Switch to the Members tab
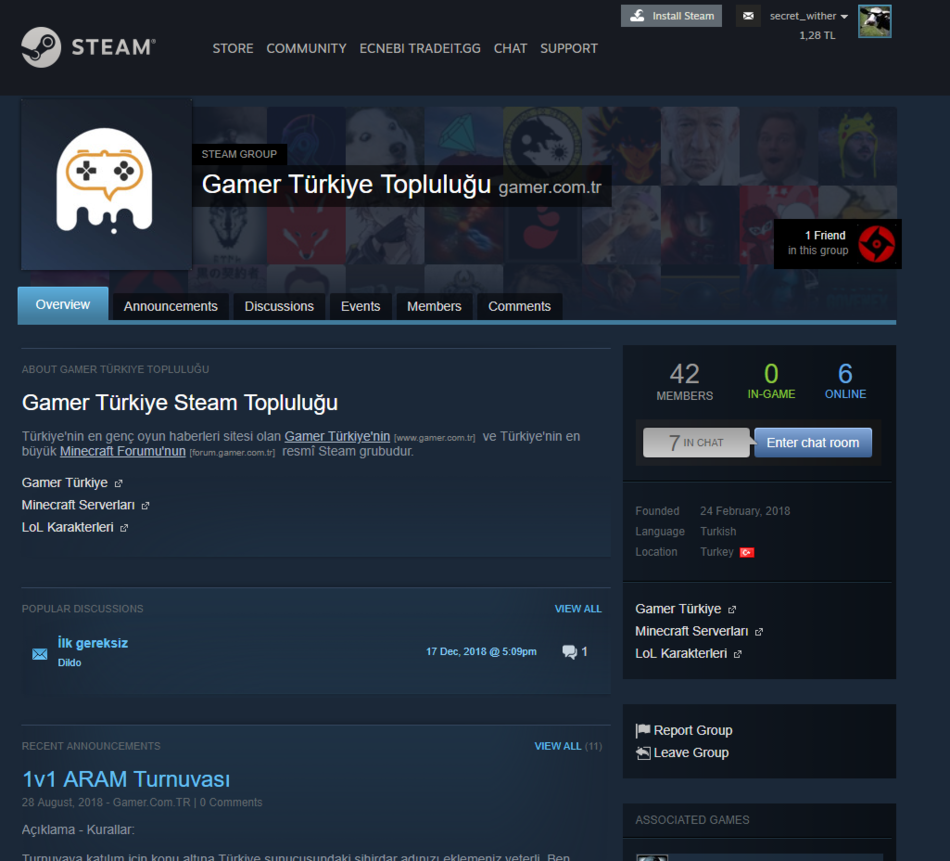 [x=434, y=307]
